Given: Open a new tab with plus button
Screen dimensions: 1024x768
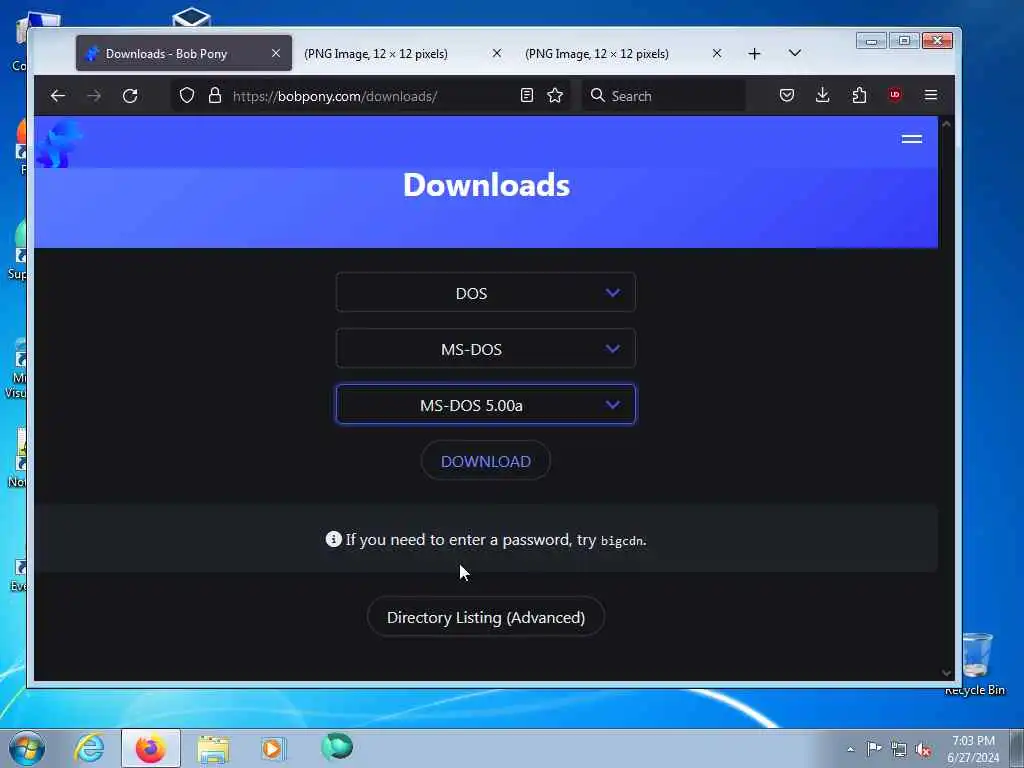Looking at the screenshot, I should (754, 54).
